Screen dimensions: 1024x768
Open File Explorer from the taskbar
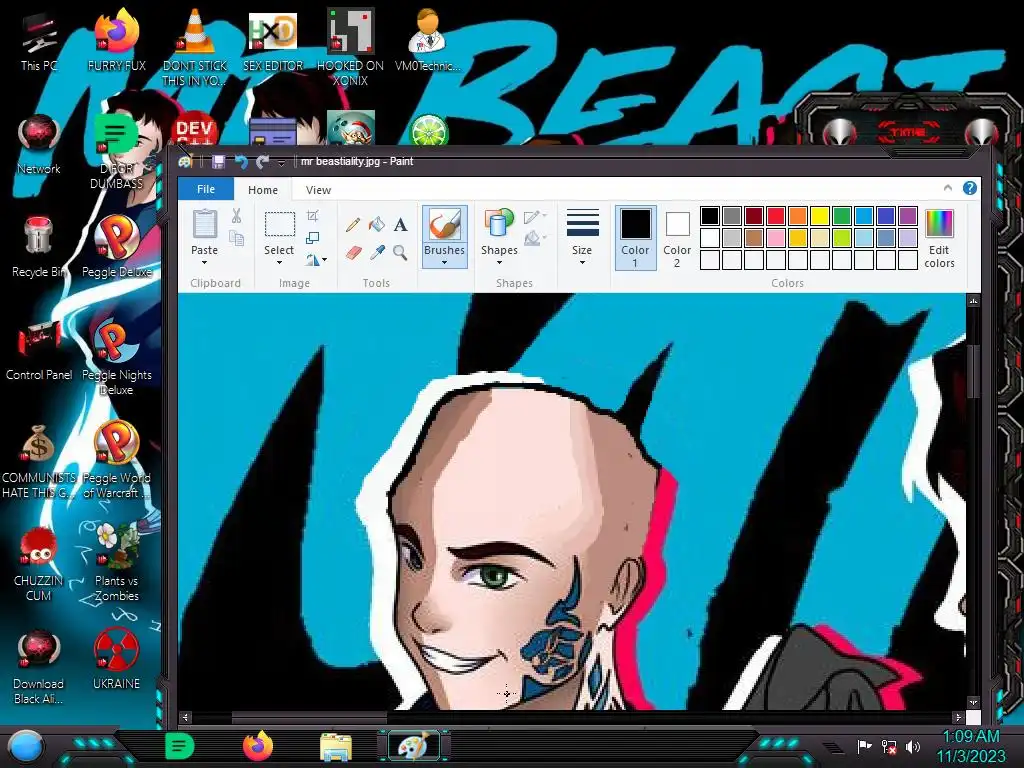pyautogui.click(x=336, y=746)
